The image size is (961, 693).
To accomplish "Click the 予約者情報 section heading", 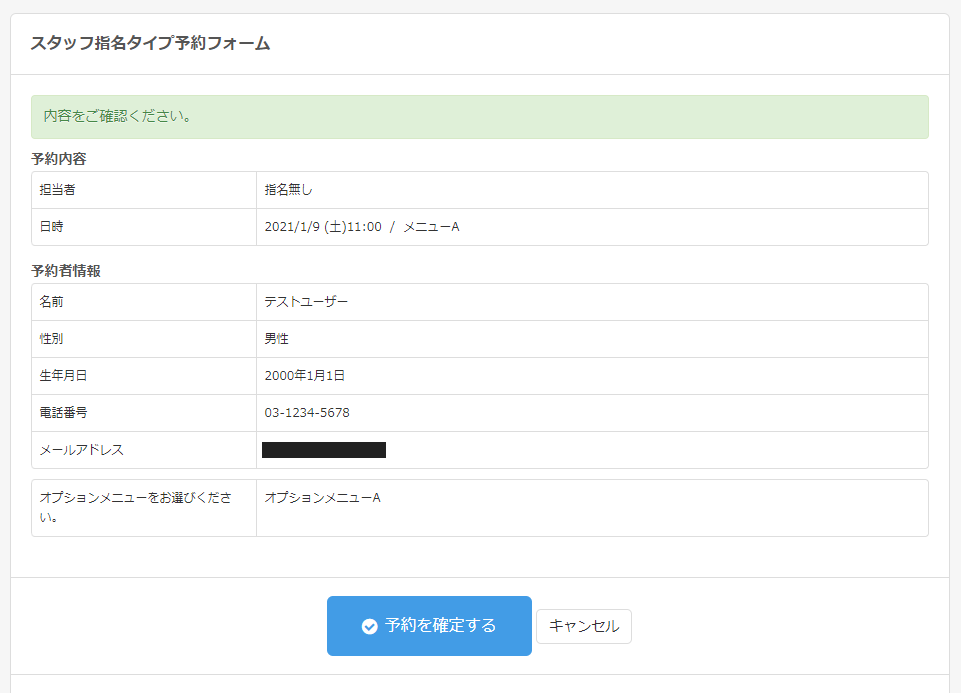I will tap(66, 271).
